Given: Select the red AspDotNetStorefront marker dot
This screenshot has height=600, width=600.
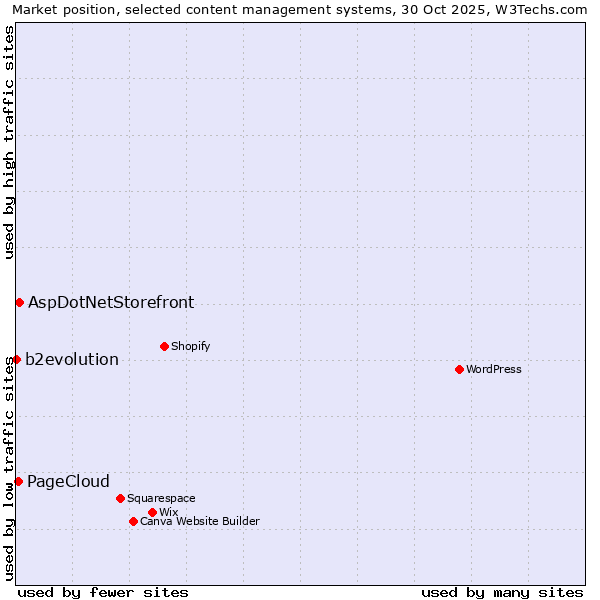Looking at the screenshot, I should tap(19, 302).
